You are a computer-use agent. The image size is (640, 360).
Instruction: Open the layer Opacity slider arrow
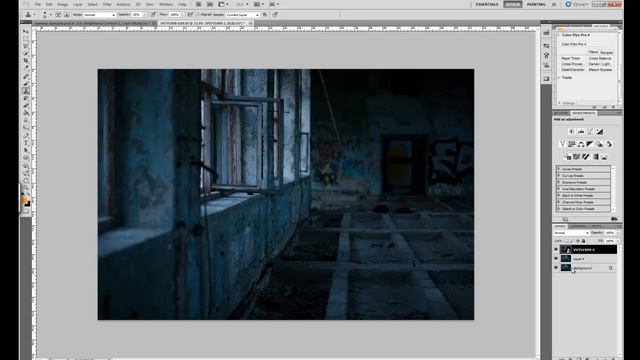(618, 233)
